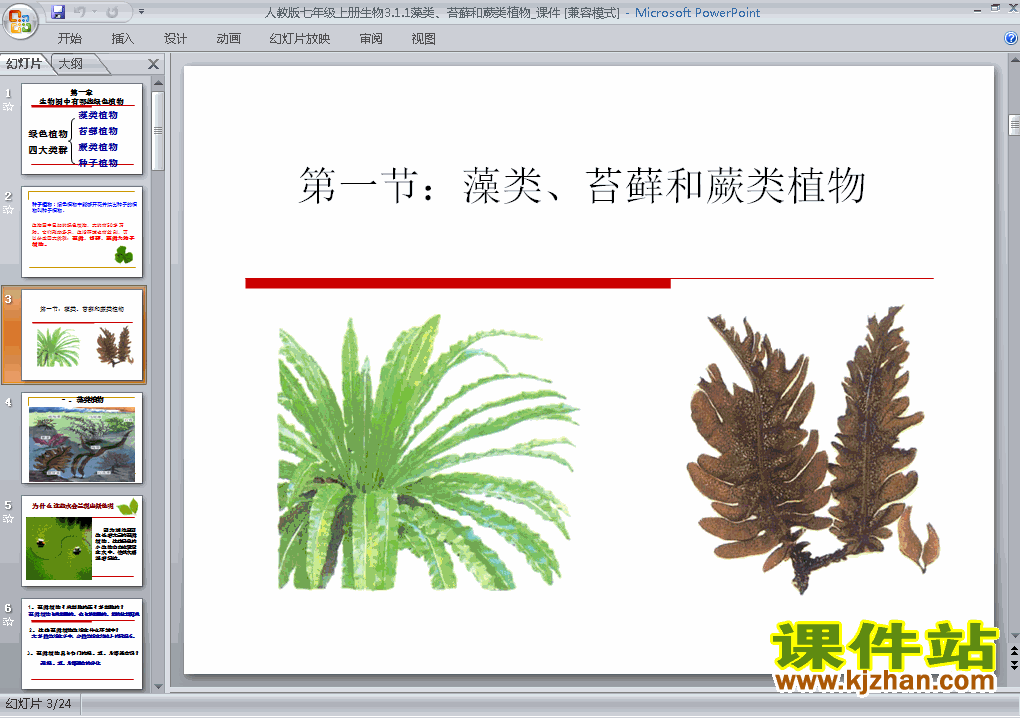
Task: Open the 开始 ribbon tab
Action: coord(70,38)
